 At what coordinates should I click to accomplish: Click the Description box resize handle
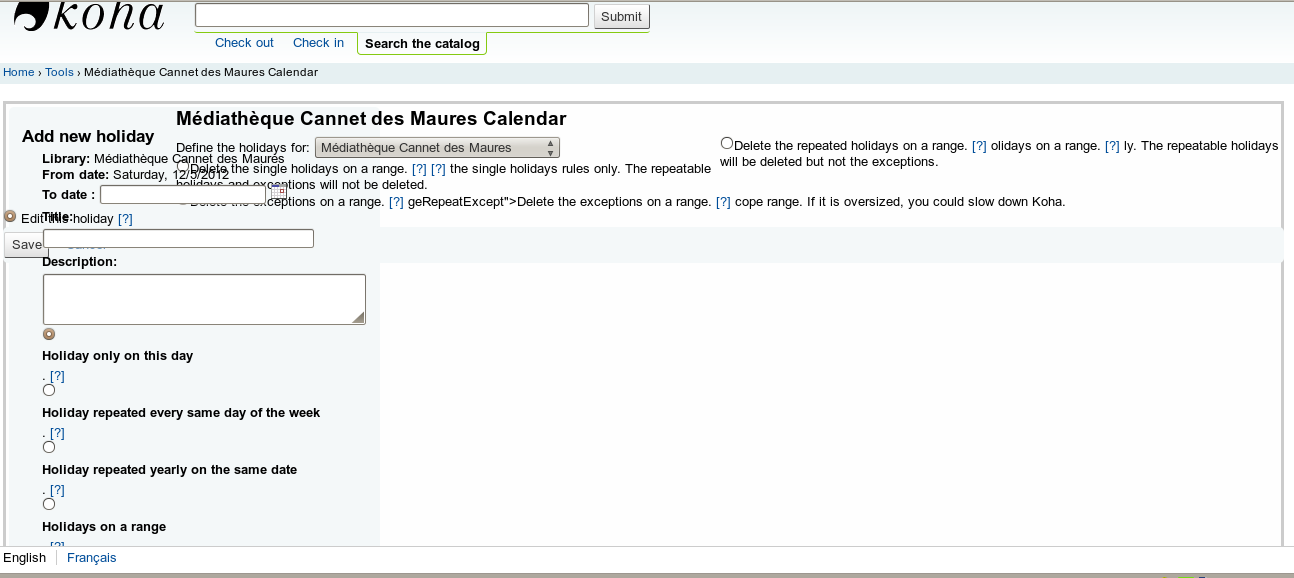pyautogui.click(x=358, y=317)
